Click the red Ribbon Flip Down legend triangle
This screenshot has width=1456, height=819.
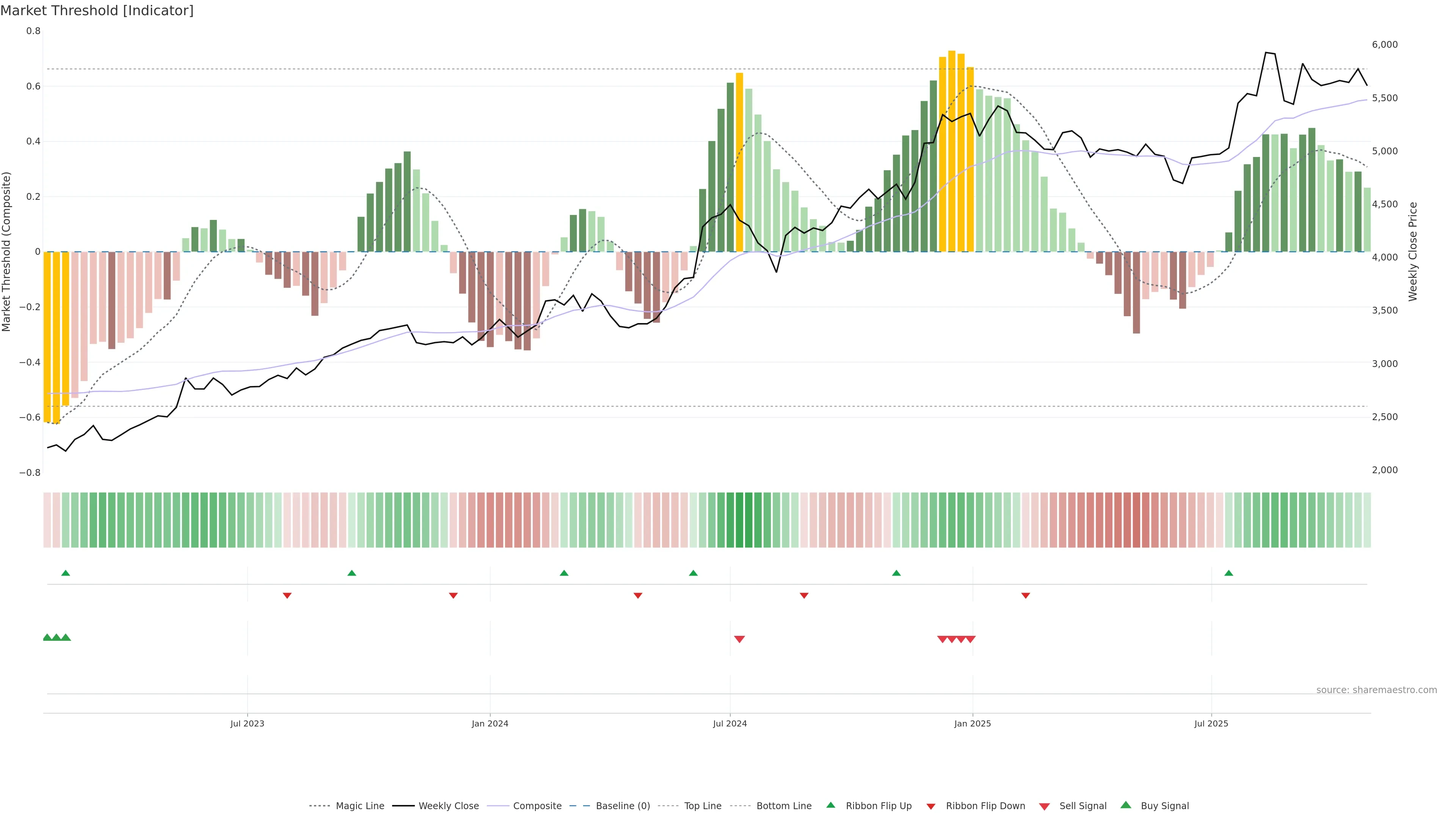930,806
